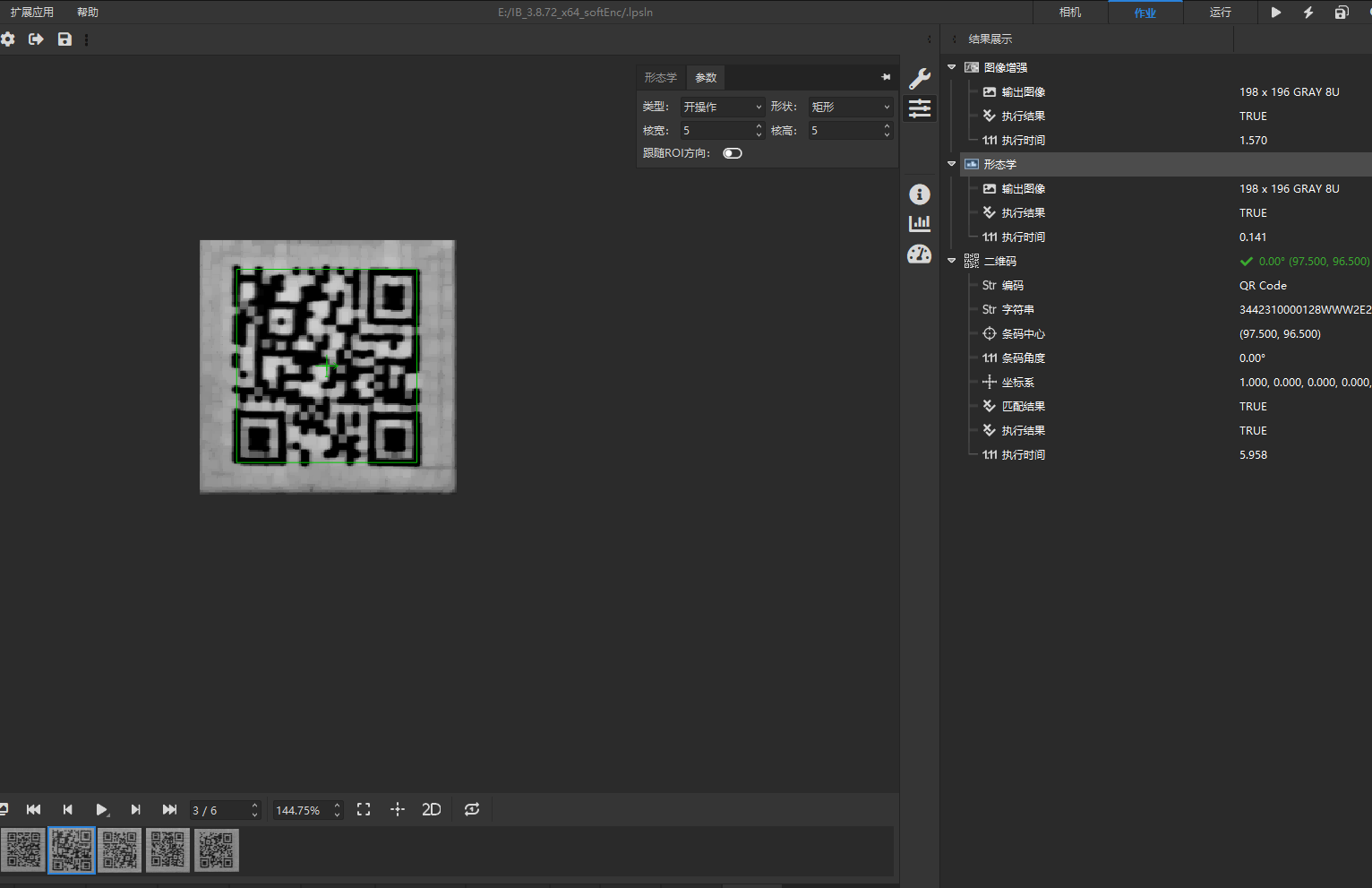This screenshot has height=888, width=1372.
Task: Select the fifth QR code thumbnail
Action: [x=216, y=849]
